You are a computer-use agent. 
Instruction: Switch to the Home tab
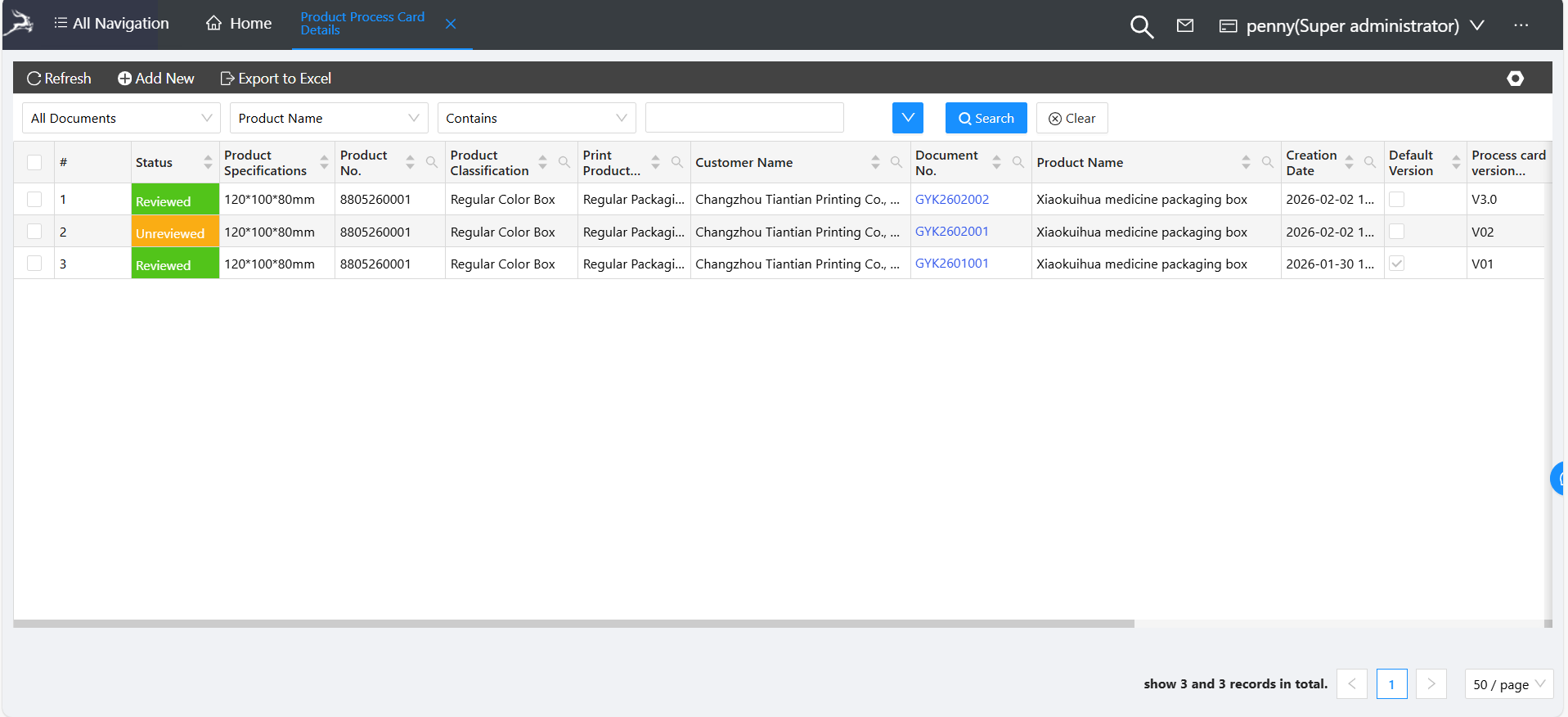click(239, 24)
